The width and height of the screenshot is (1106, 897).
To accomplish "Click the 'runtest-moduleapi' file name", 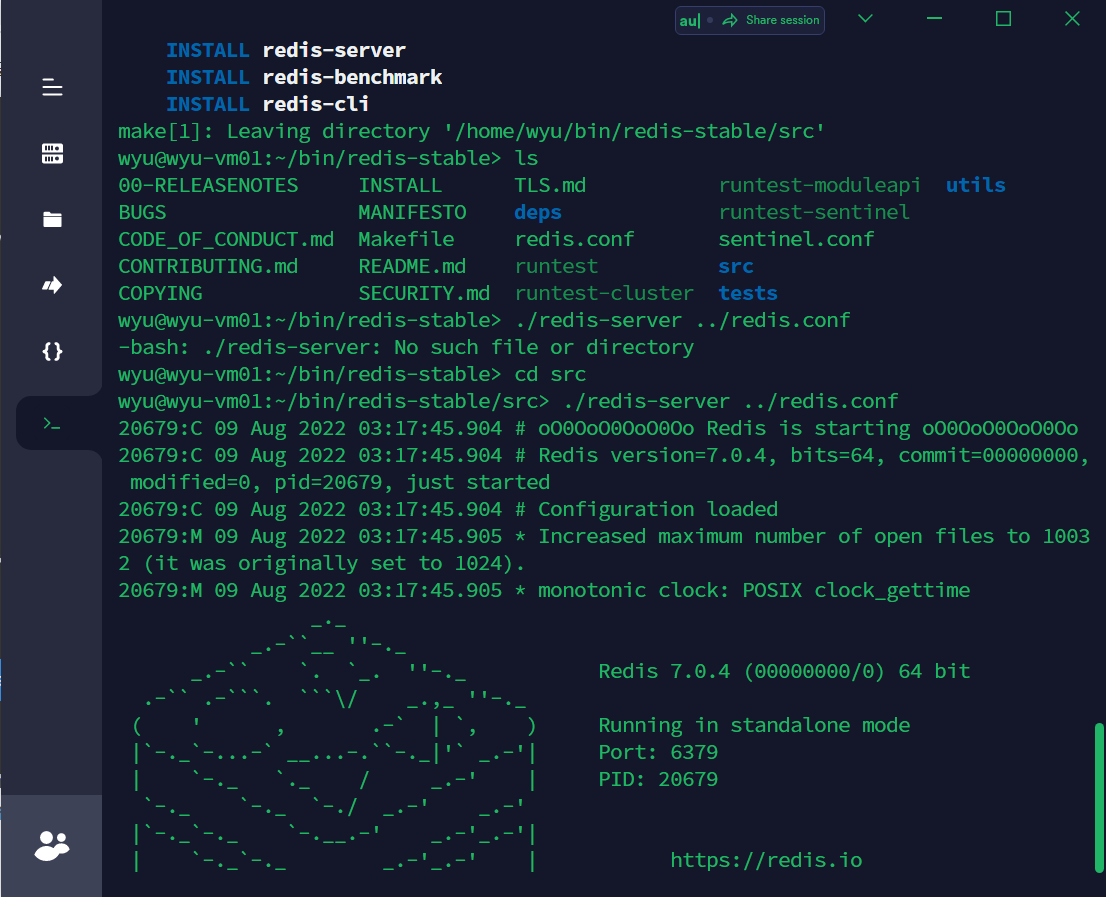I will [x=820, y=185].
